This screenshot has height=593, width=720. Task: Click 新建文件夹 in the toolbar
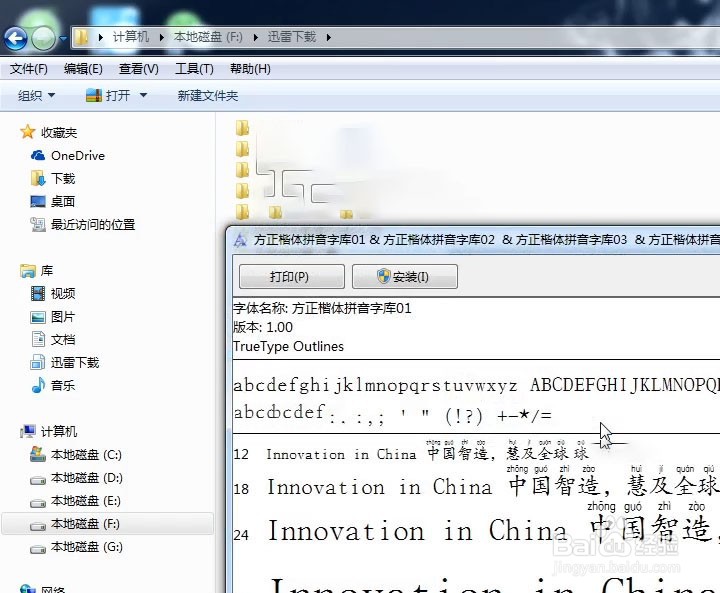coord(208,96)
